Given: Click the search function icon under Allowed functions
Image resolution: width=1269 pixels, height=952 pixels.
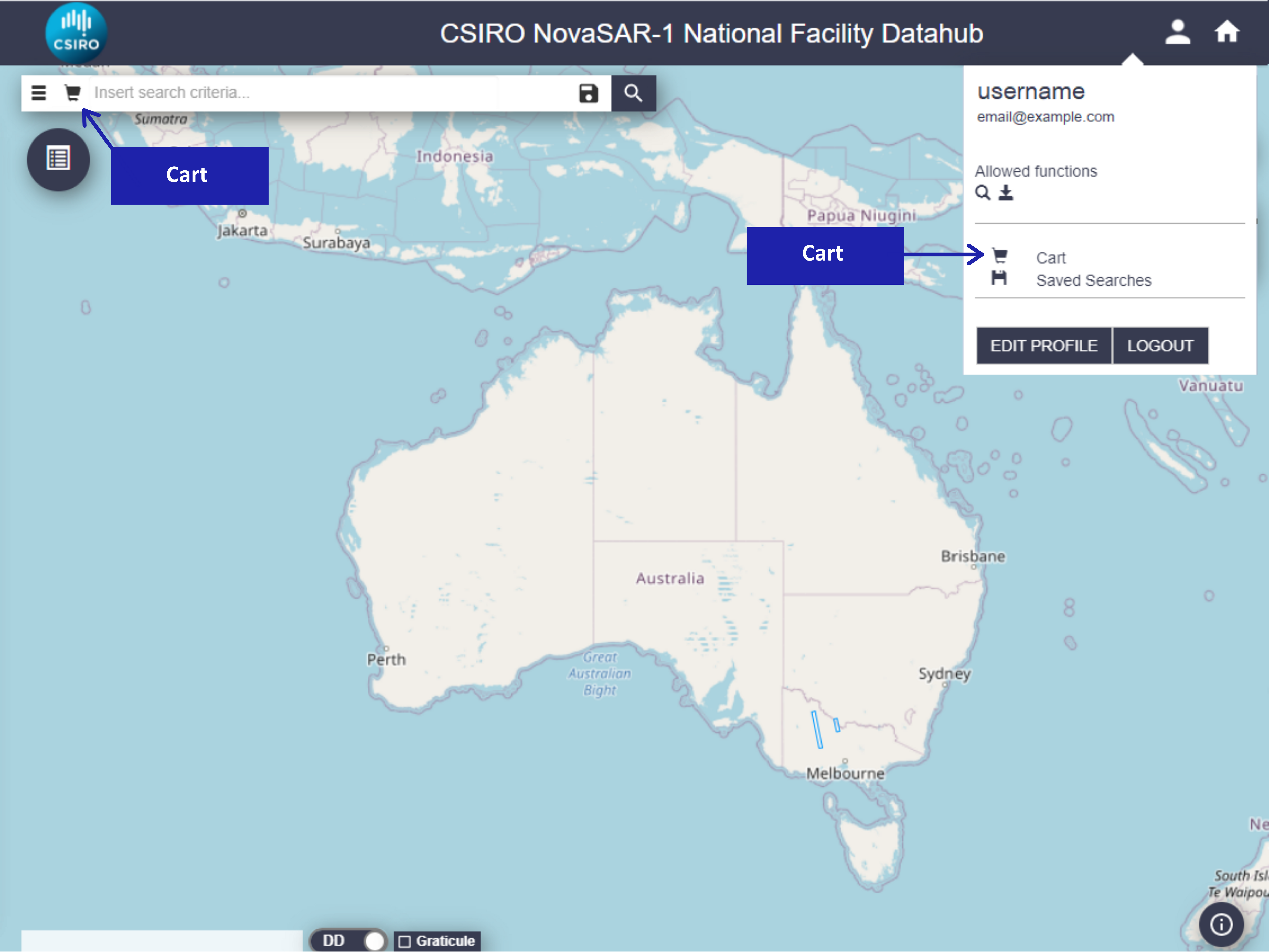Looking at the screenshot, I should pyautogui.click(x=983, y=193).
